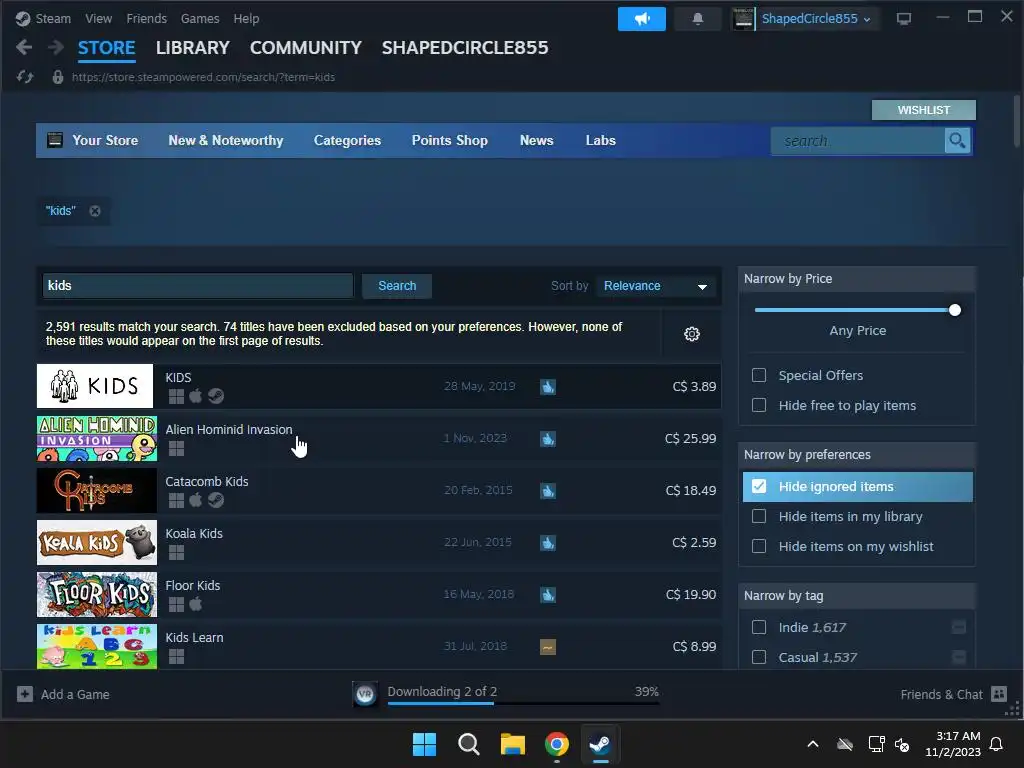This screenshot has width=1024, height=768.
Task: Click the downloading game icon in the status bar
Action: point(365,694)
